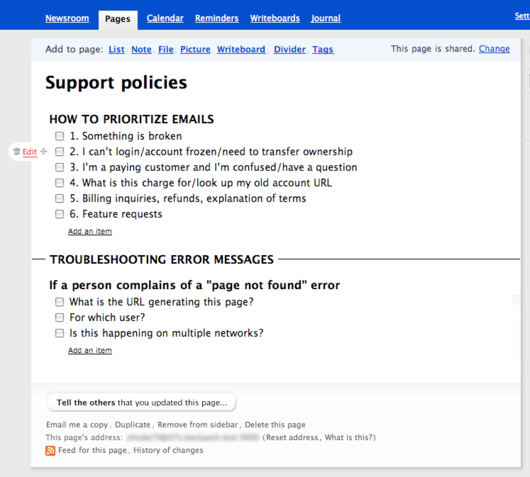This screenshot has width=530, height=477.
Task: Click the Change sharing link
Action: 494,49
